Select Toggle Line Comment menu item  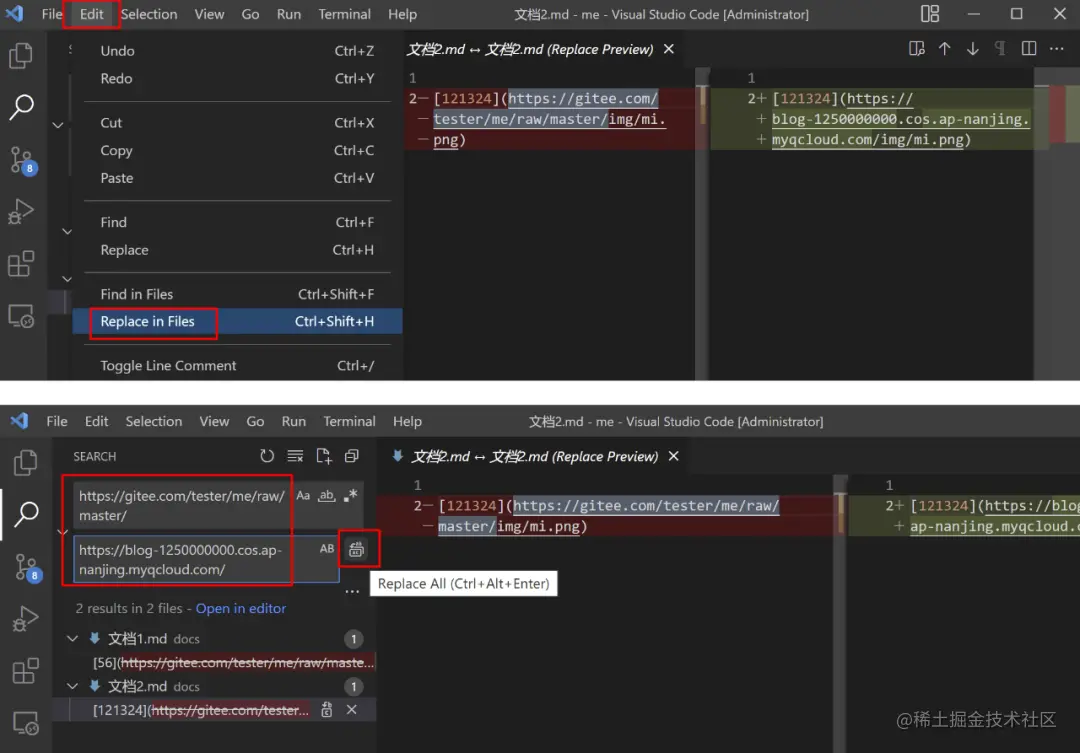click(237, 366)
